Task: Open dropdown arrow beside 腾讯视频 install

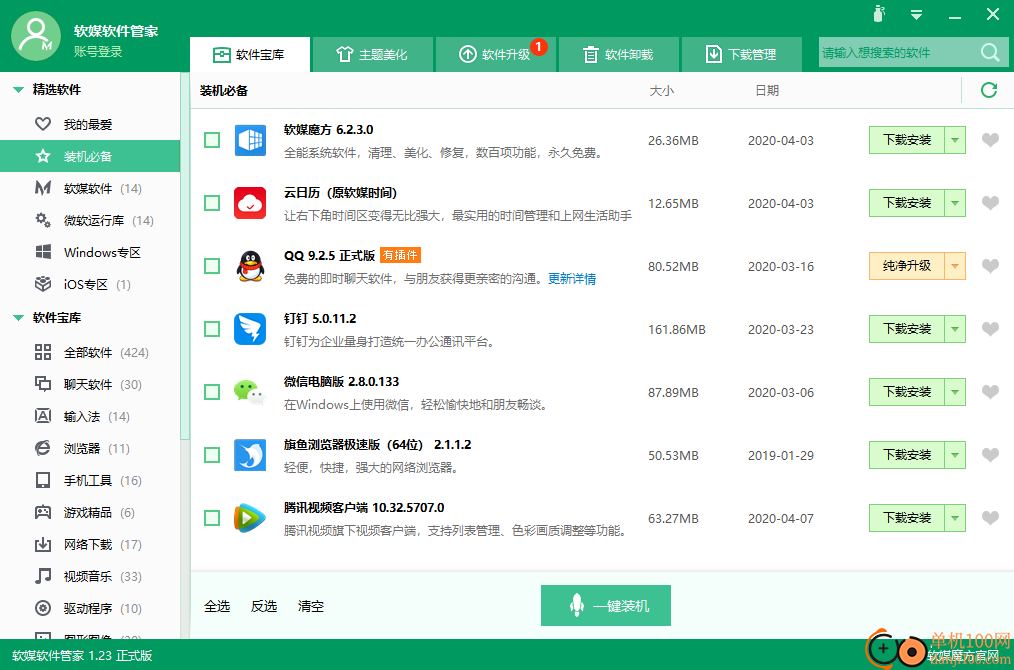Action: (955, 517)
